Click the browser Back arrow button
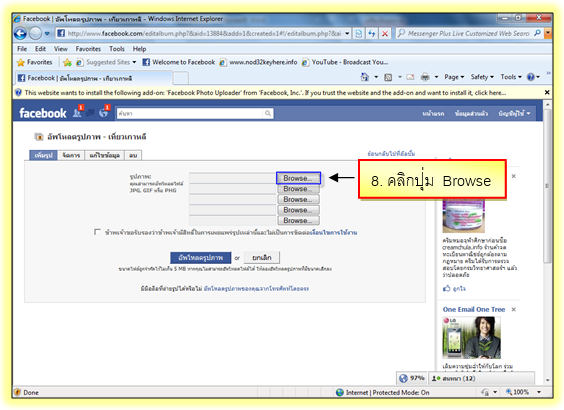This screenshot has height=410, width=564. 21,34
